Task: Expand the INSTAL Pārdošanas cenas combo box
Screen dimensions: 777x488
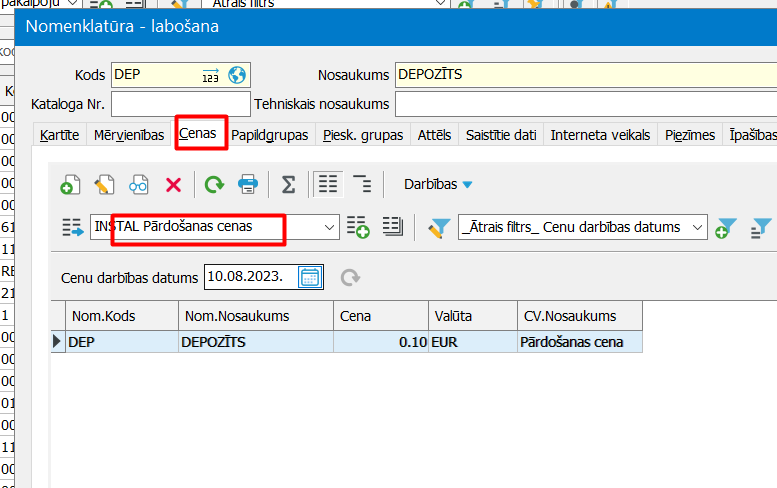Action: [329, 227]
